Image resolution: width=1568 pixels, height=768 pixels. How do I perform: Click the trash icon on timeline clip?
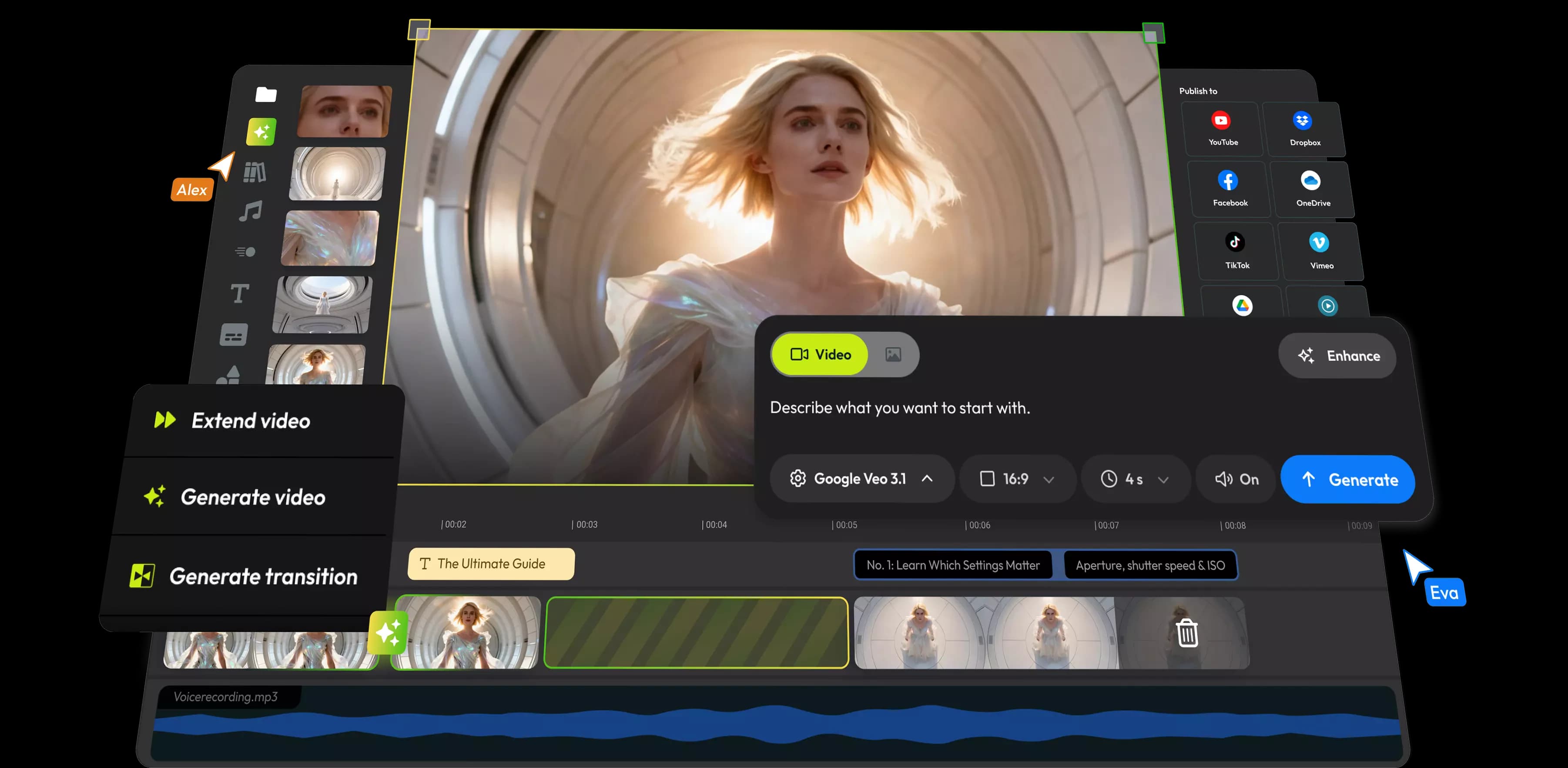(1187, 632)
